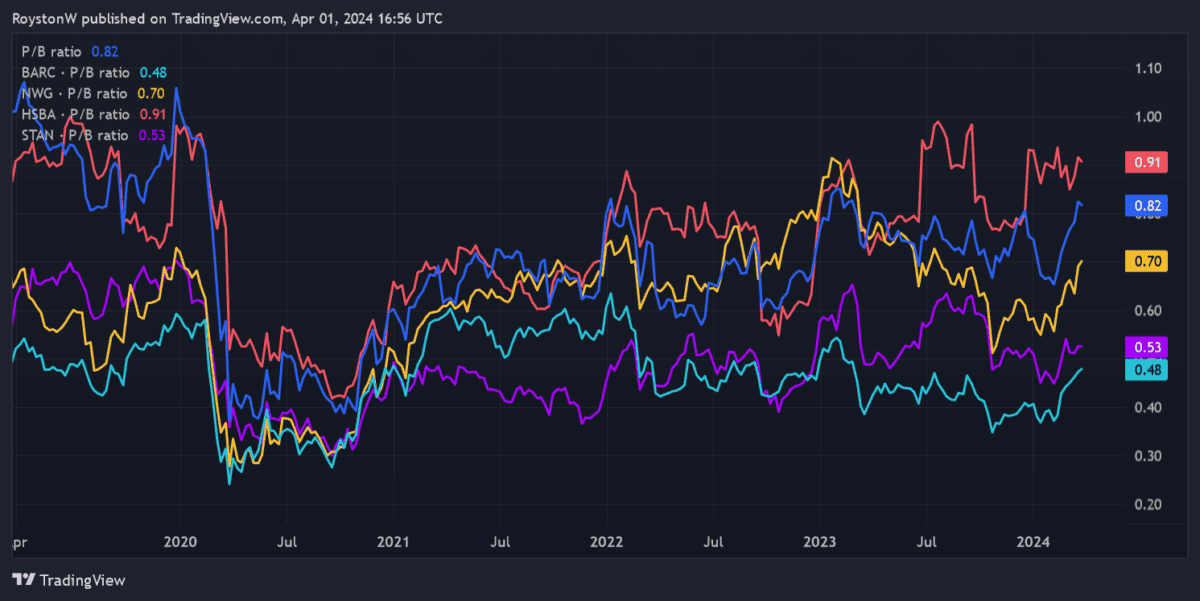Select the 1.00 price axis label
Image resolution: width=1200 pixels, height=601 pixels.
(x=1147, y=116)
